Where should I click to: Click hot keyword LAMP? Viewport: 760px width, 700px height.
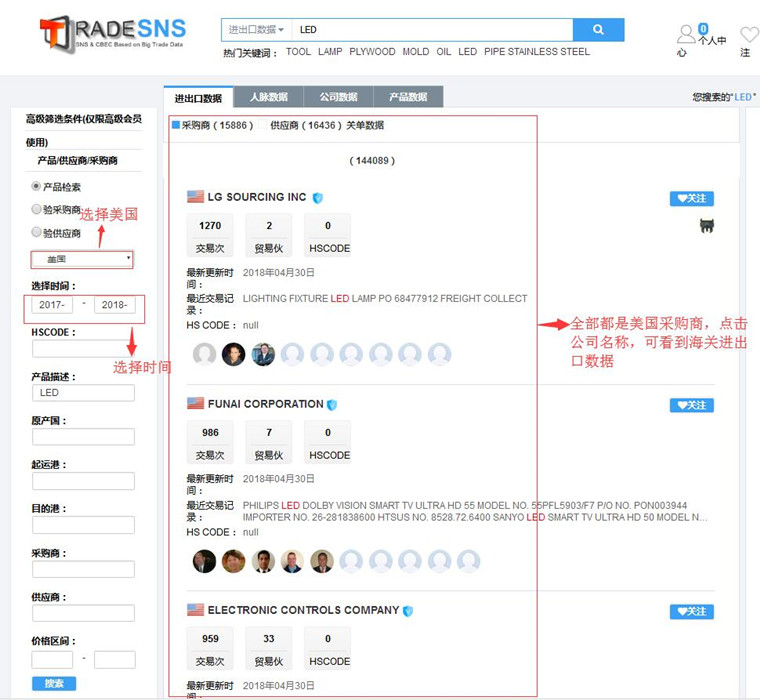click(x=330, y=52)
